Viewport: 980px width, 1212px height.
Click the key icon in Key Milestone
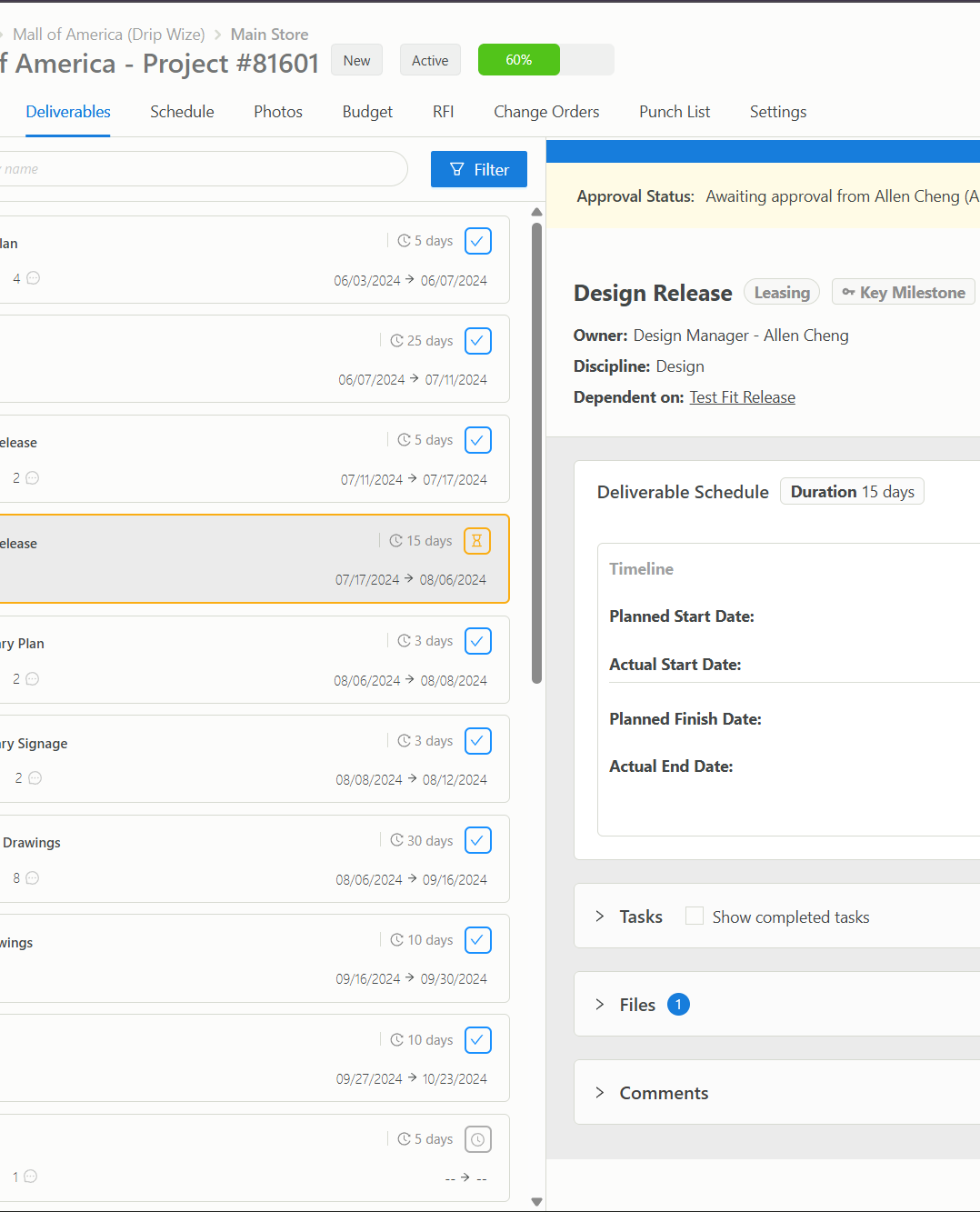click(x=848, y=292)
